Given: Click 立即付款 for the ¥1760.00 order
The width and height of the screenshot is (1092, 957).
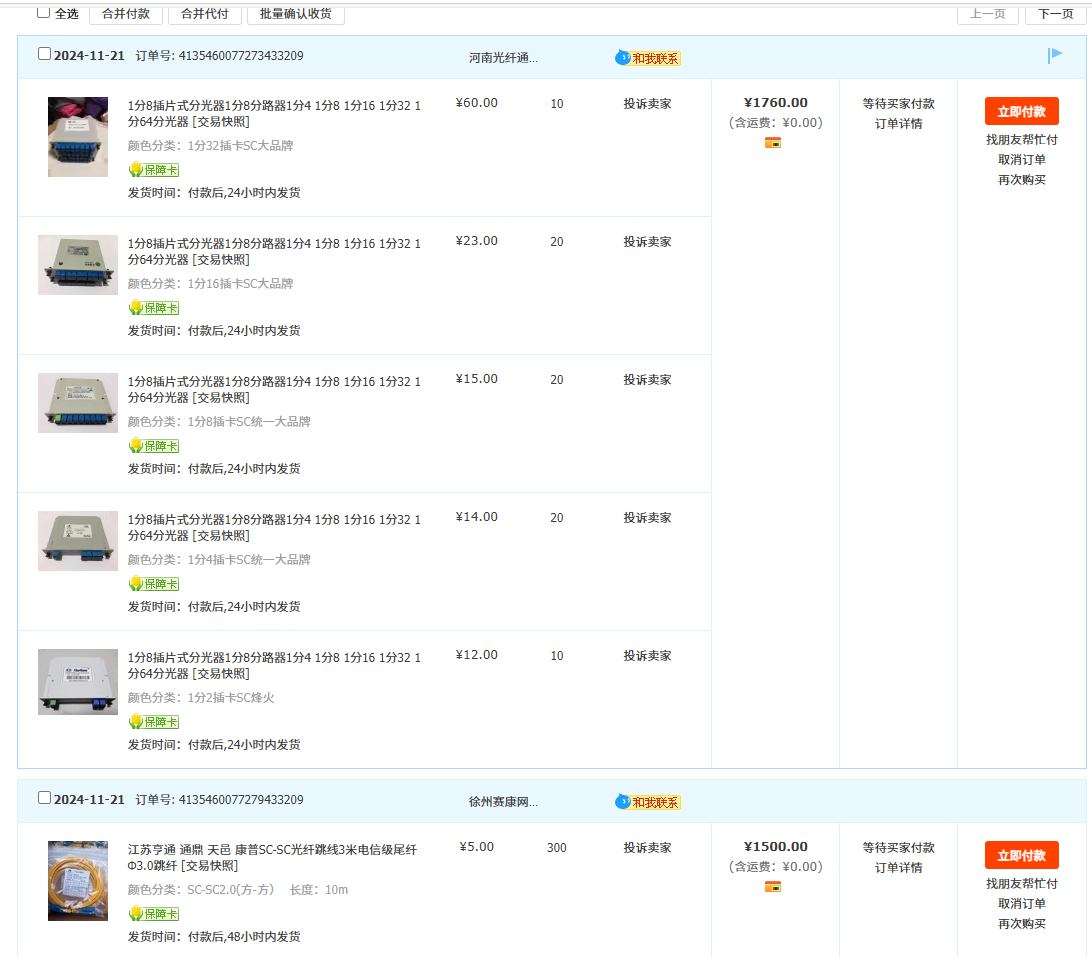Looking at the screenshot, I should [x=1021, y=111].
